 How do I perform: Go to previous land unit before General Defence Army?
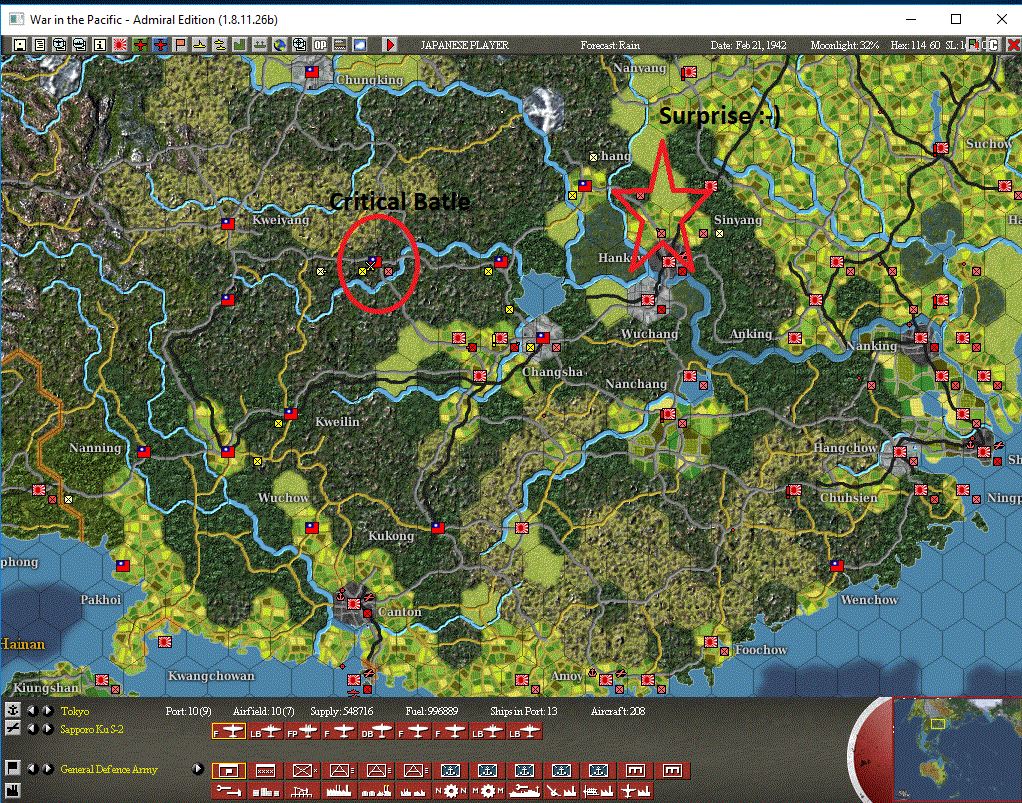32,769
